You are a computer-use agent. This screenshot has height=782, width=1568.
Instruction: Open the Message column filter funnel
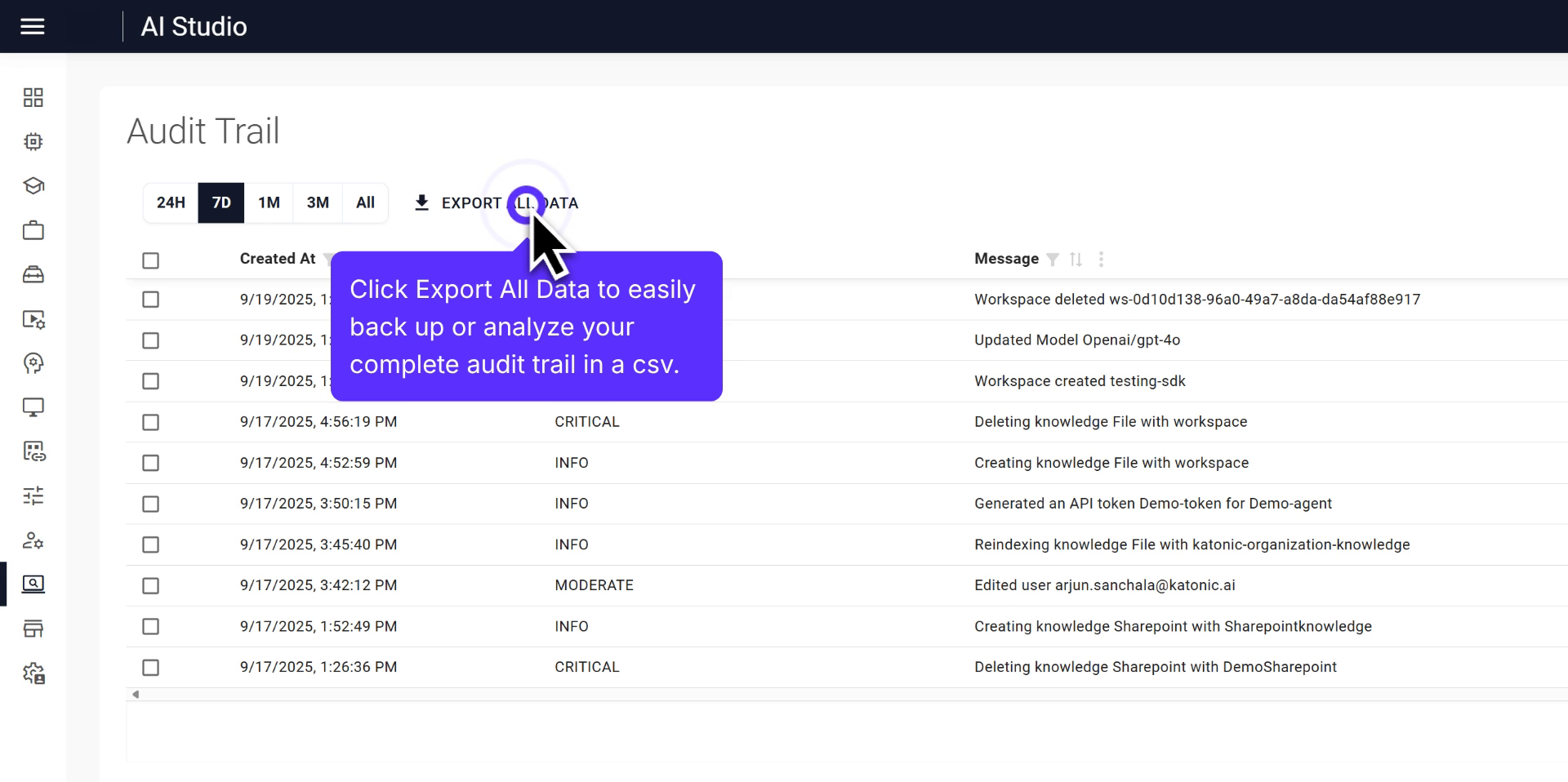click(x=1053, y=259)
